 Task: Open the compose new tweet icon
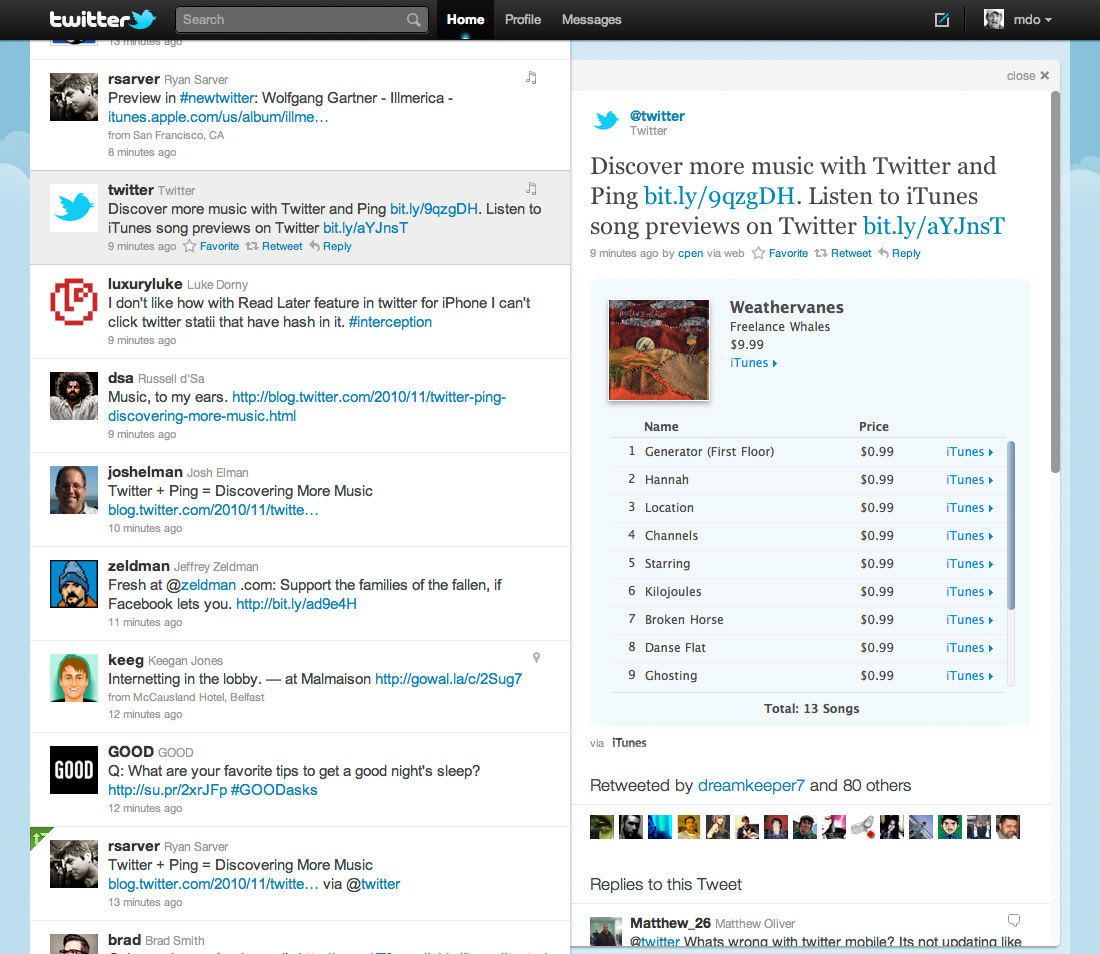tap(941, 19)
